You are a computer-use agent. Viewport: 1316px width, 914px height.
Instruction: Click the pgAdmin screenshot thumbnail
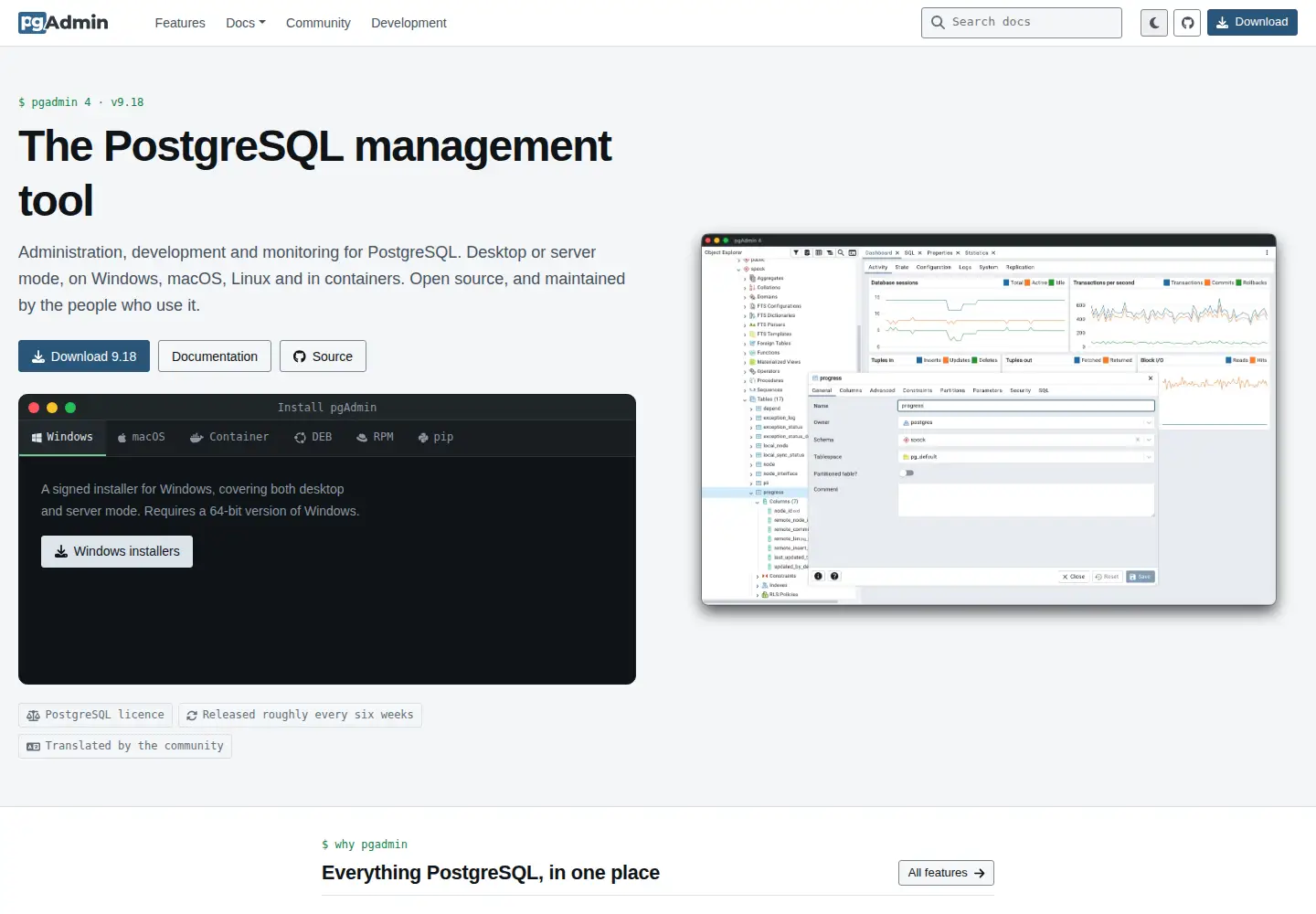point(989,420)
